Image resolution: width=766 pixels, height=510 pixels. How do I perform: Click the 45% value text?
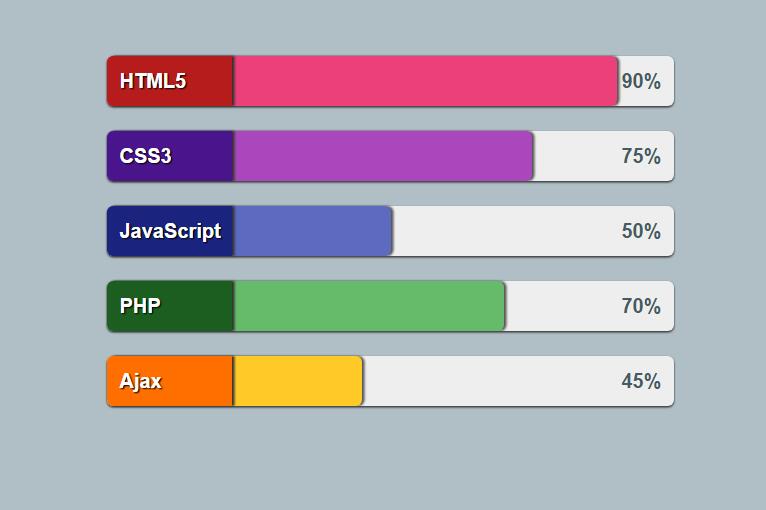point(641,381)
